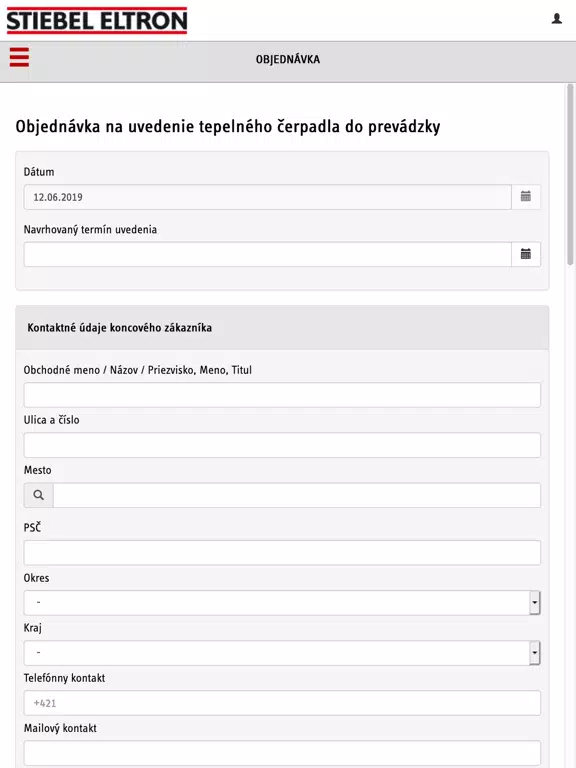Click the Mailový kontakt input field
576x768 pixels.
(x=282, y=753)
